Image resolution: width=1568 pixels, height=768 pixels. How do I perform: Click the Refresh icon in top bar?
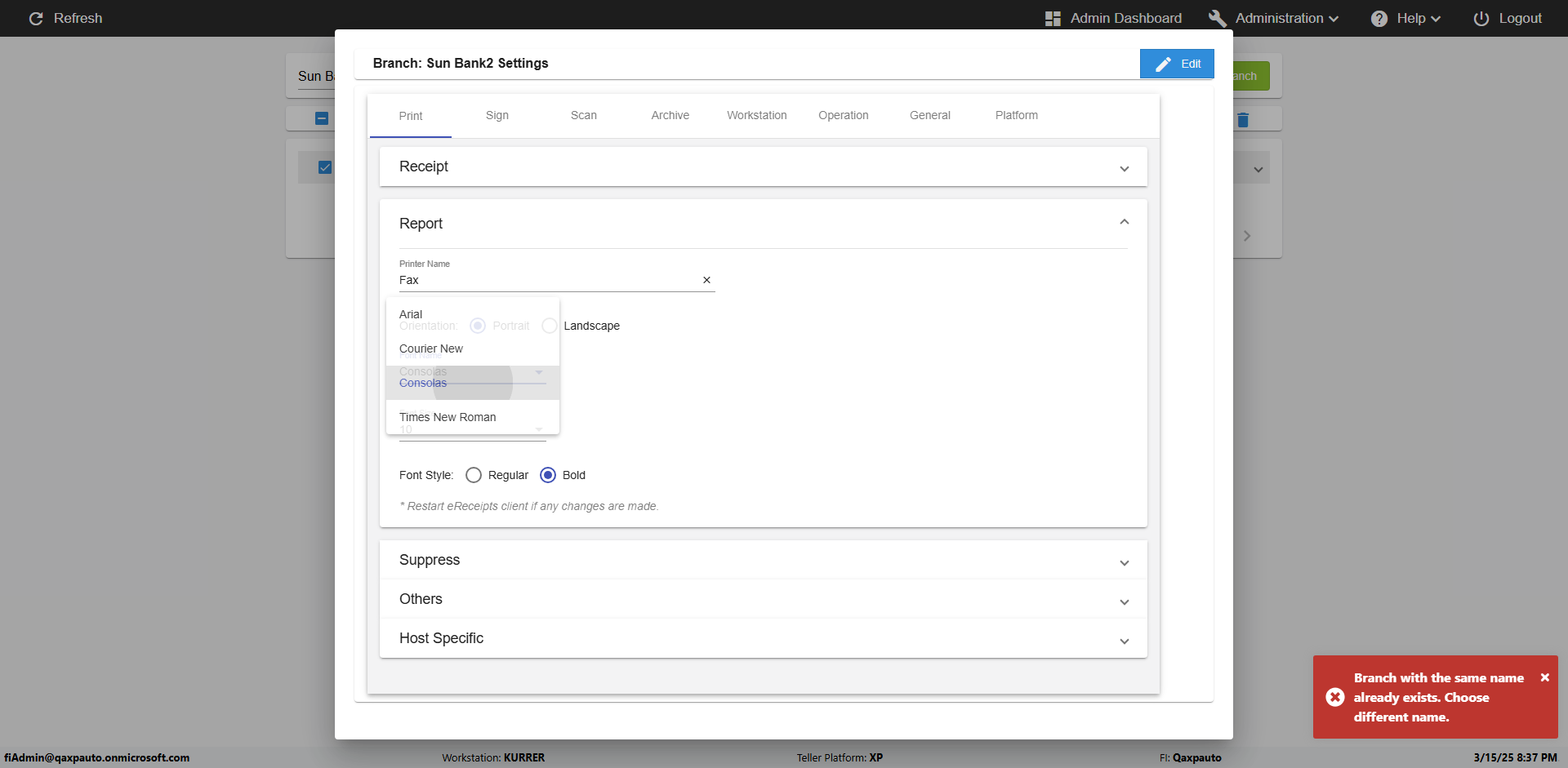tap(36, 18)
